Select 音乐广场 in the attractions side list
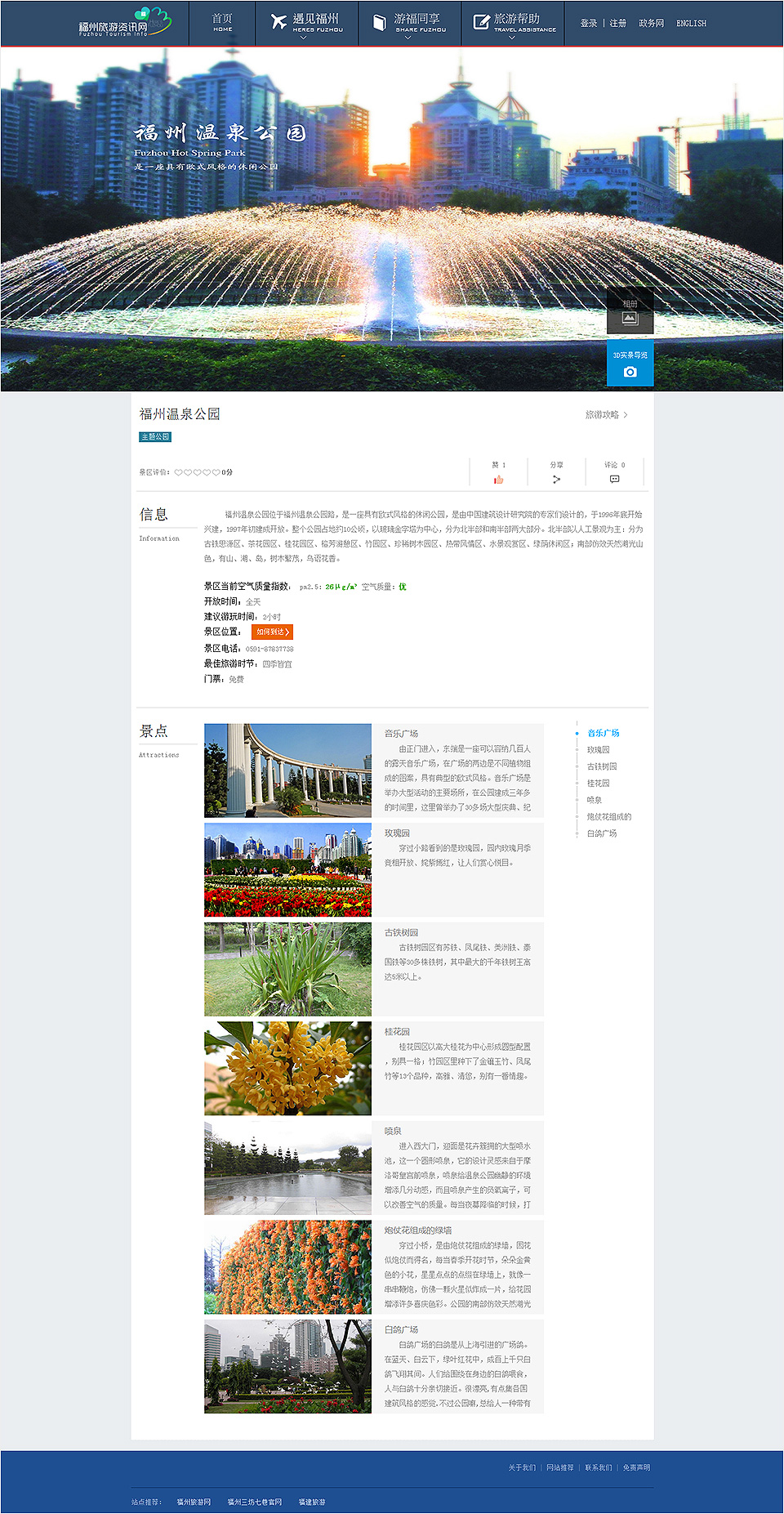The height and width of the screenshot is (1514, 784). click(x=603, y=733)
